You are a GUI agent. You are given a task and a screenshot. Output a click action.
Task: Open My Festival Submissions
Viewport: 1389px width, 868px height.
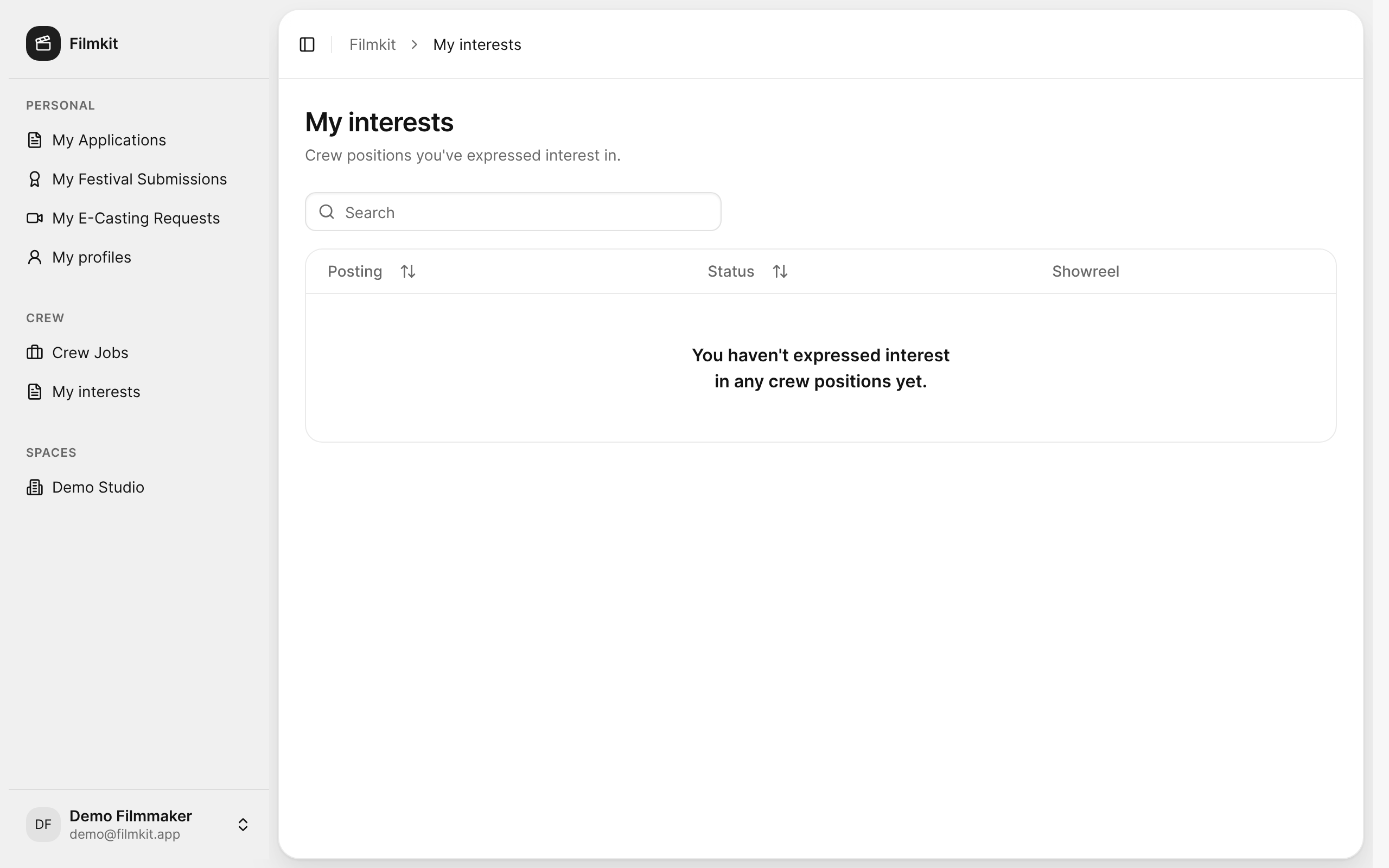pos(139,179)
